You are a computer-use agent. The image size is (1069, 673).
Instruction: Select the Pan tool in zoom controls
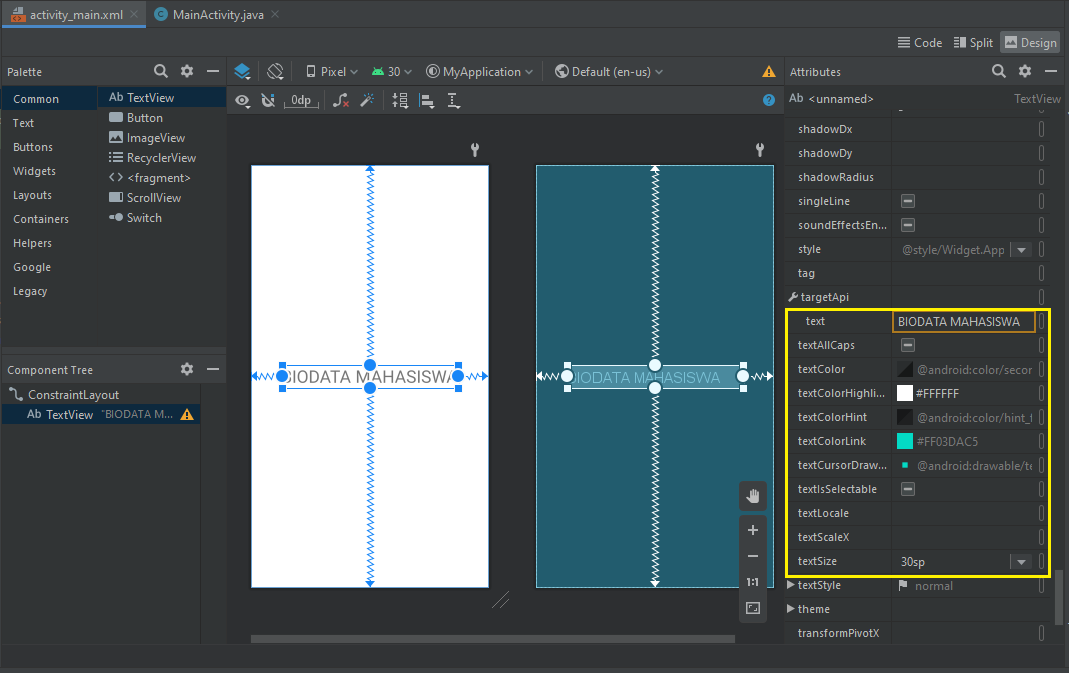coord(752,496)
